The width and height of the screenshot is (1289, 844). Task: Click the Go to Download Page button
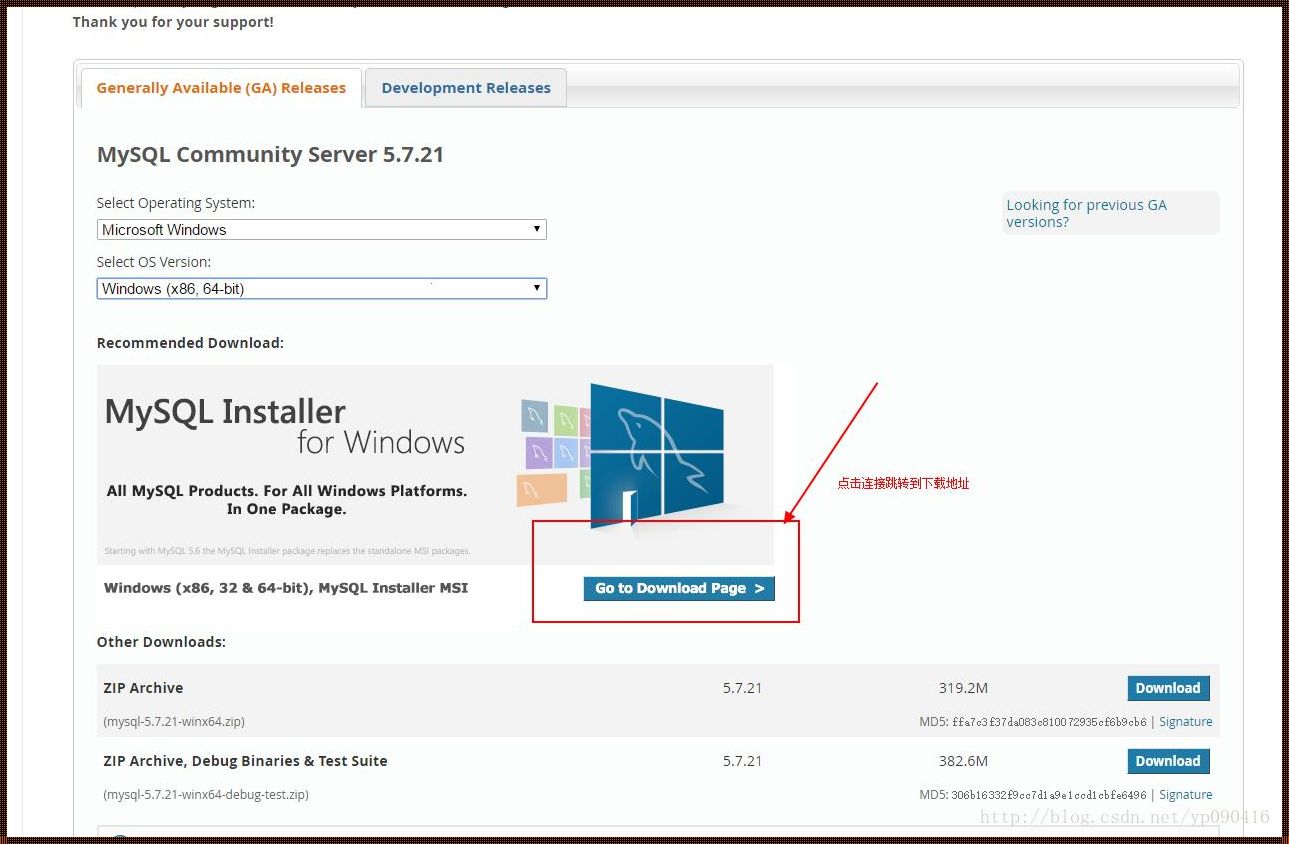[x=679, y=588]
